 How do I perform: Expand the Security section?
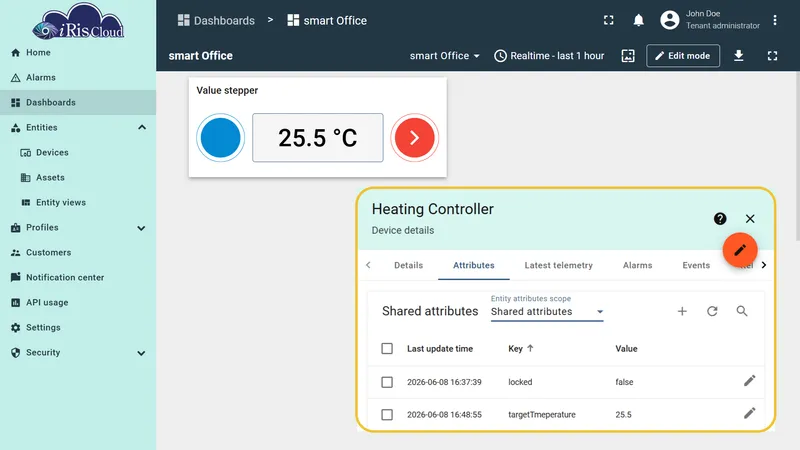141,353
